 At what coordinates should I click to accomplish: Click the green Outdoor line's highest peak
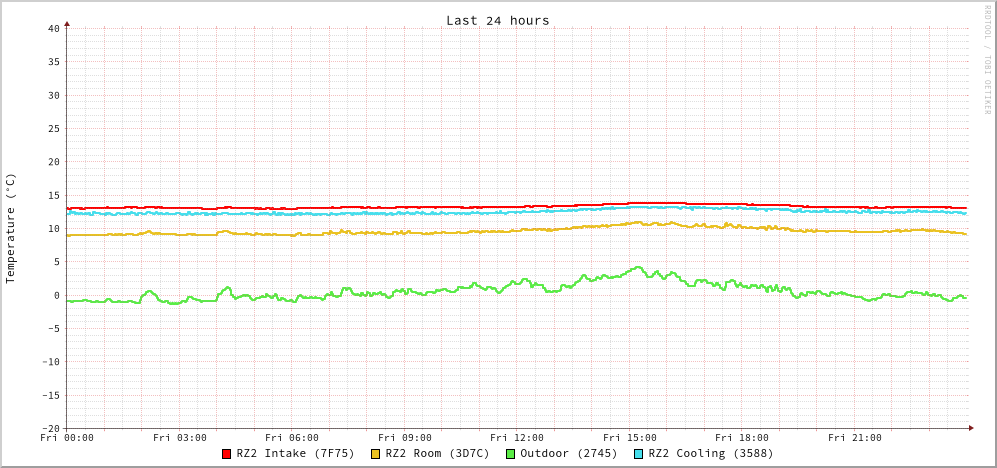pos(638,267)
